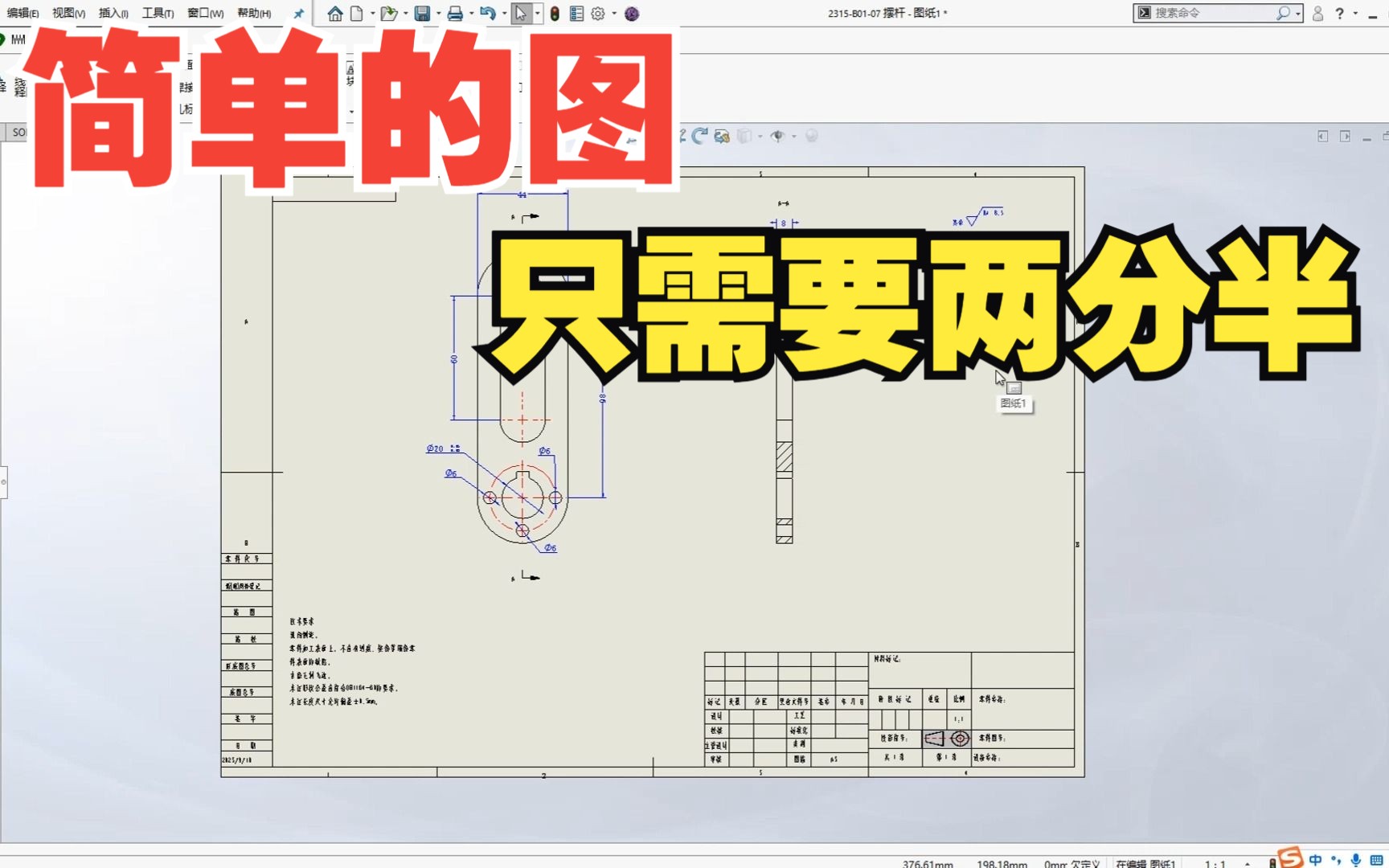Open the user login profile icon
Image resolution: width=1389 pixels, height=868 pixels.
[1317, 14]
